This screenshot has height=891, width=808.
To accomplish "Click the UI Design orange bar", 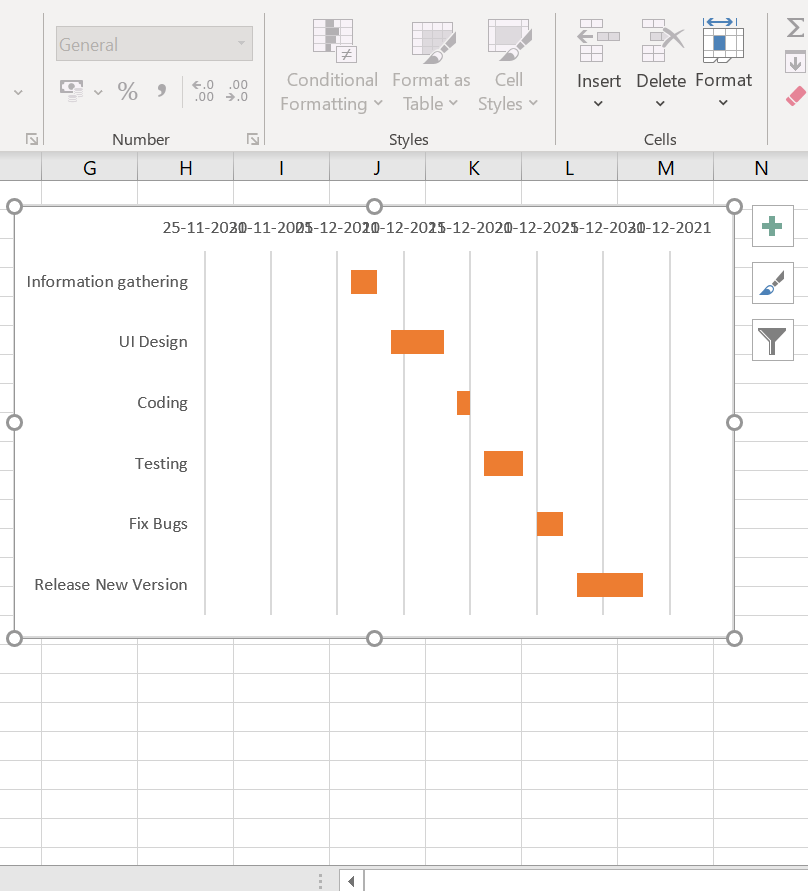I will (417, 342).
